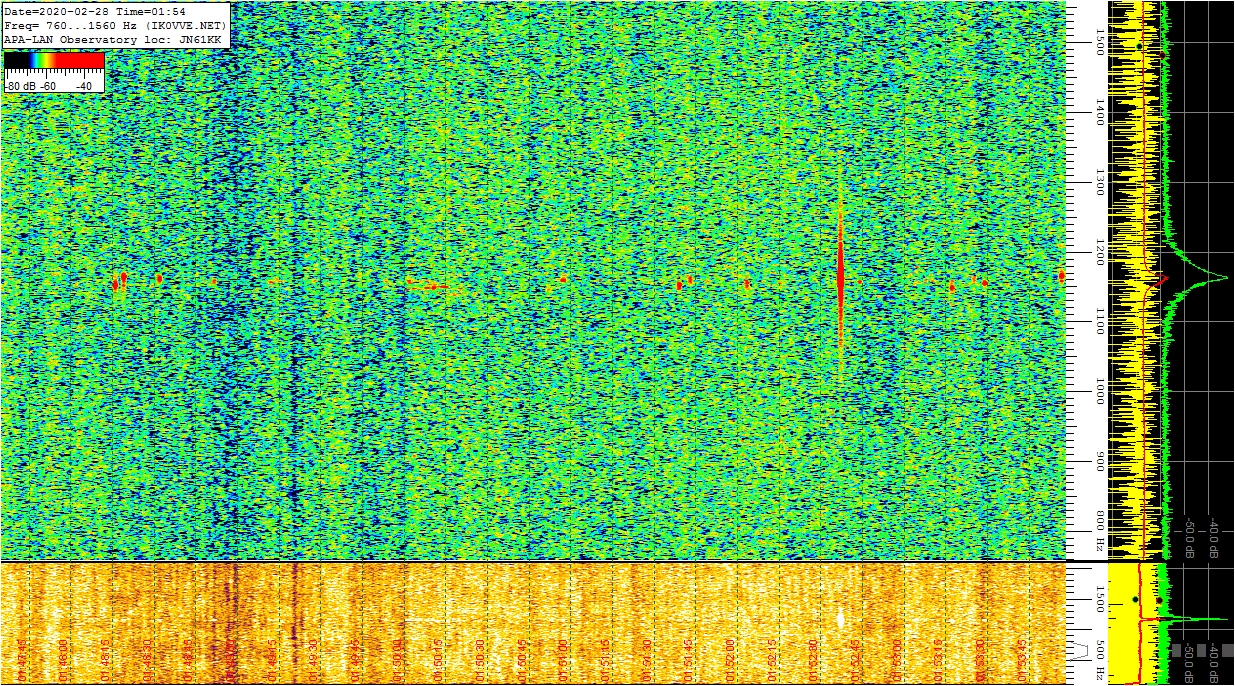
Task: Click the 01:48:00 time marker
Action: [x=65, y=658]
